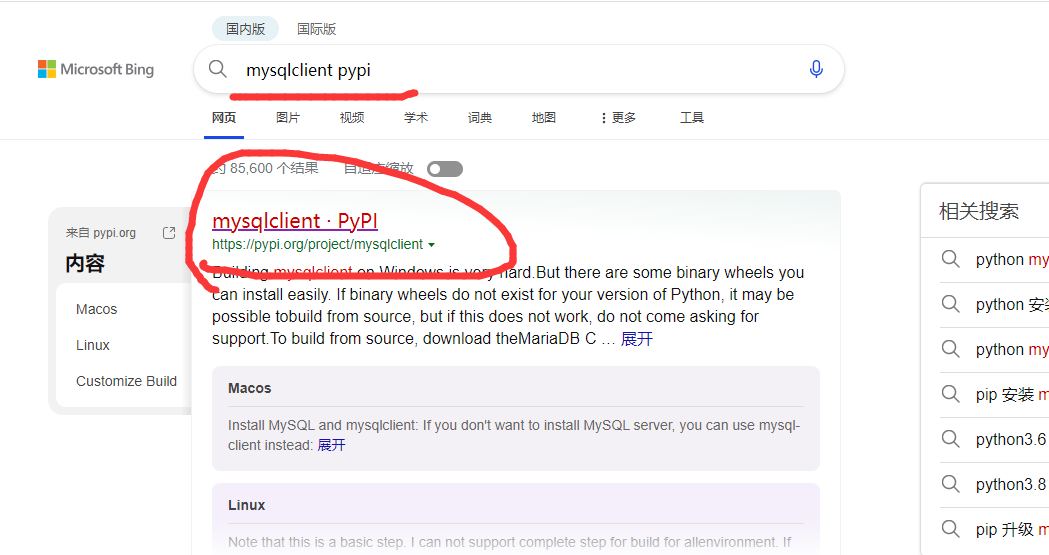The height and width of the screenshot is (555, 1049).
Task: Select the 学术 tab
Action: [x=415, y=118]
